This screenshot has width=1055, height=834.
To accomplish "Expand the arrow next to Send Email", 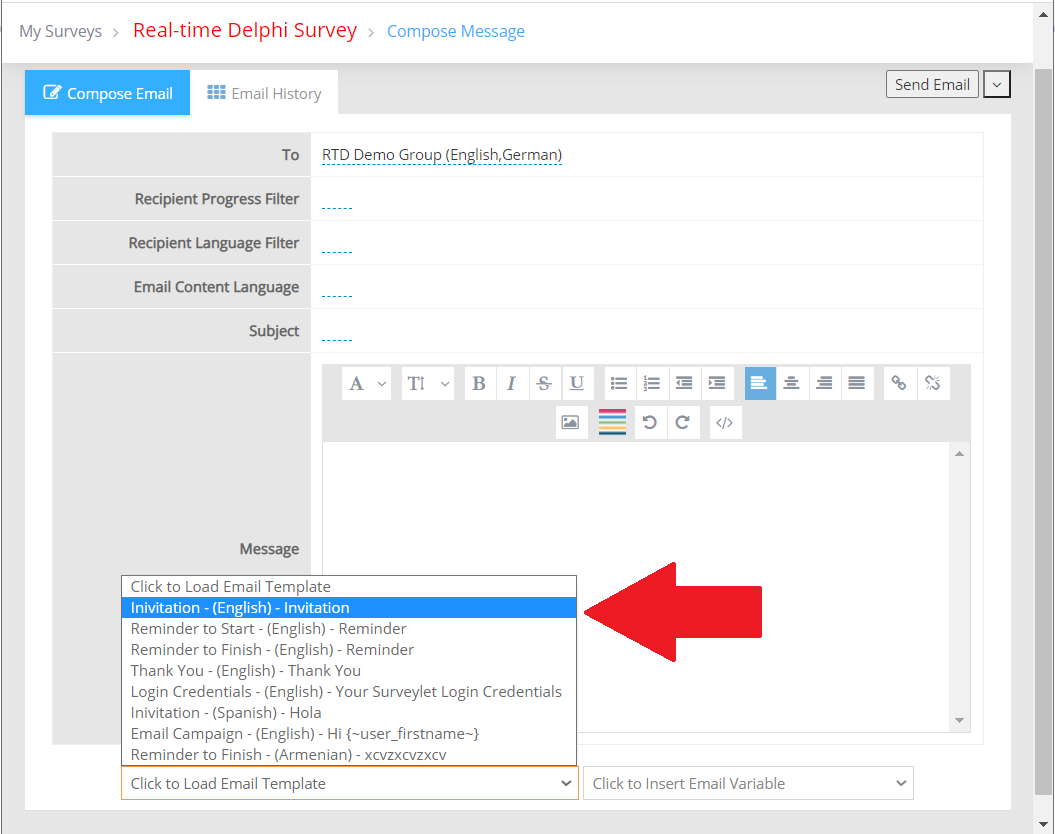I will click(997, 85).
